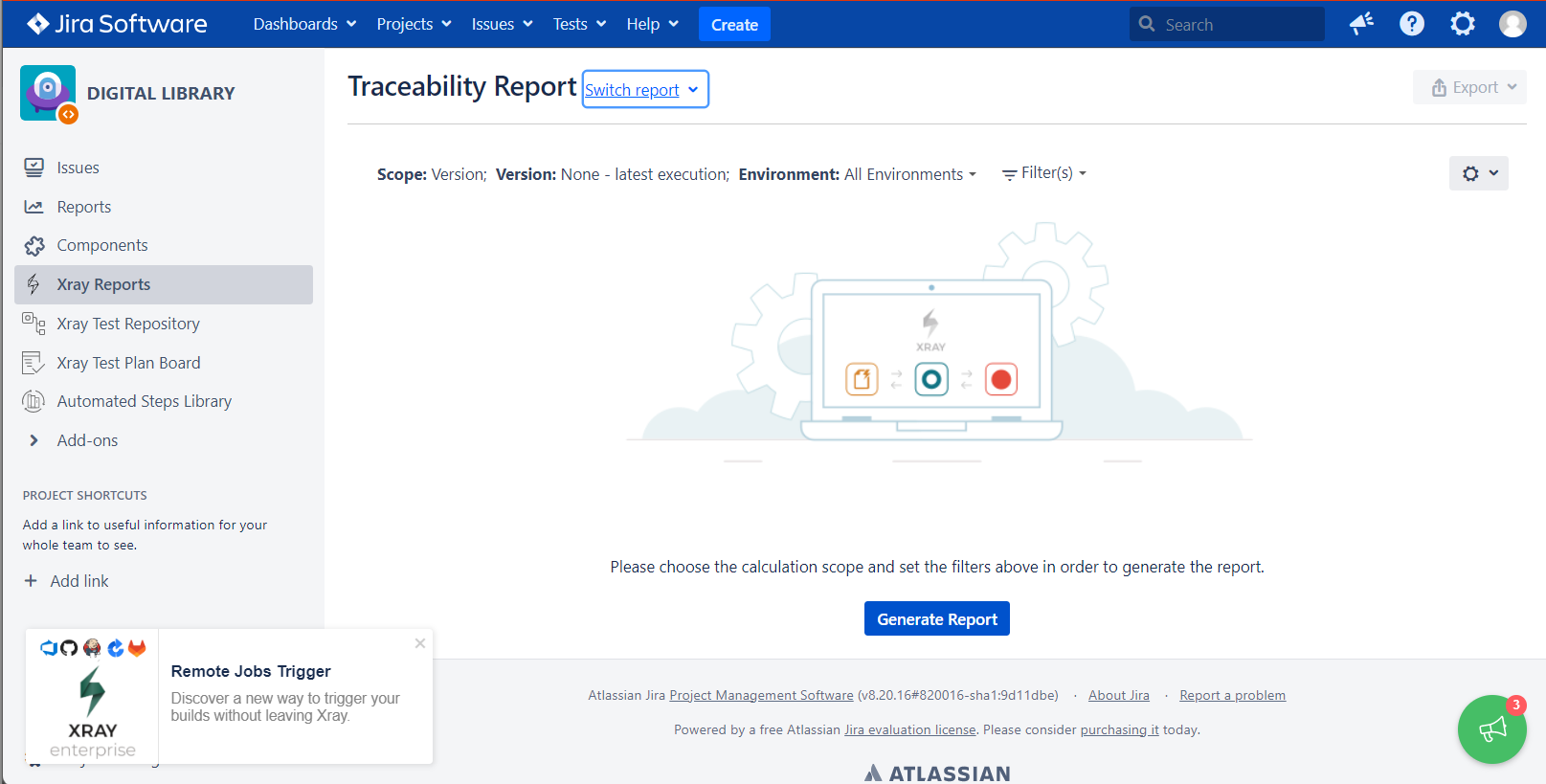
Task: Click the purchasing it link
Action: [1119, 729]
